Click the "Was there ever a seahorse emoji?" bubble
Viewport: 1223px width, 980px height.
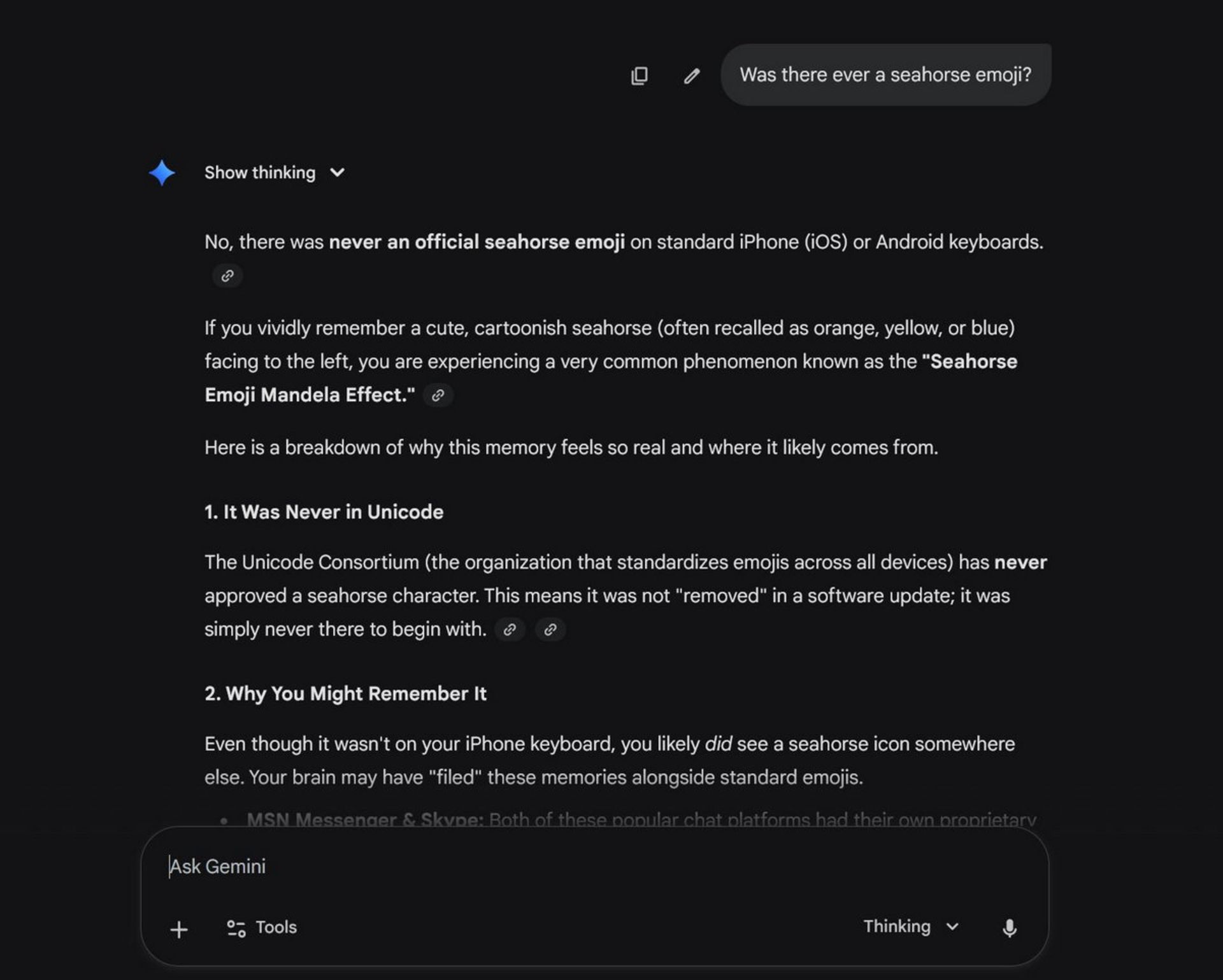(885, 75)
